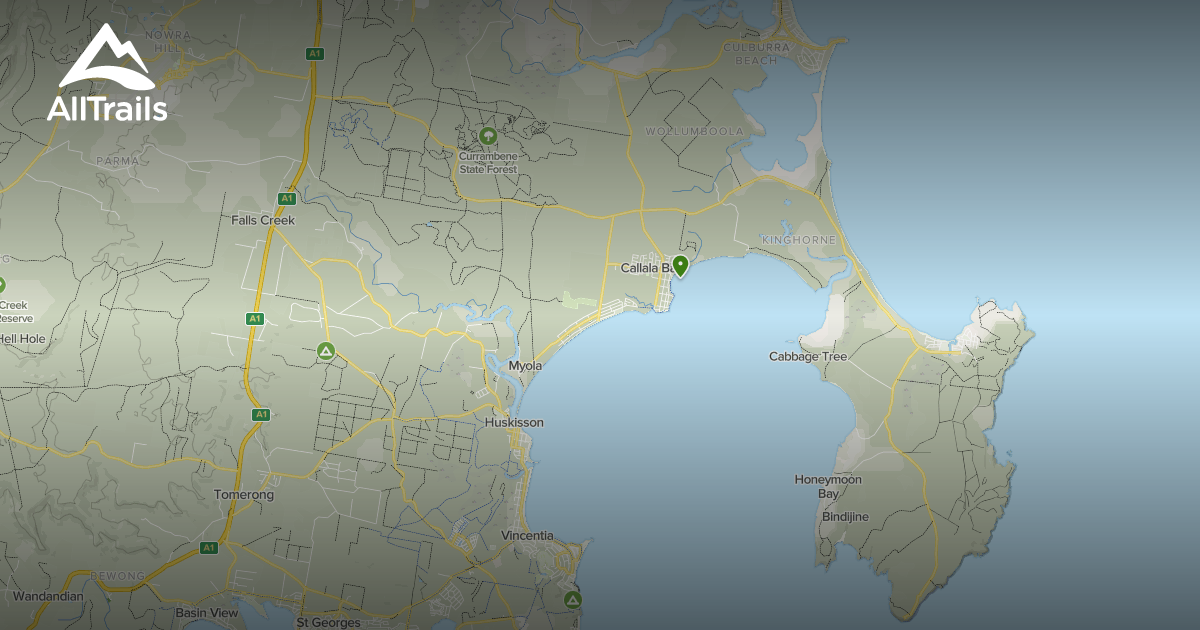Select the A1 route shield beside Hell Hole

[x=255, y=318]
